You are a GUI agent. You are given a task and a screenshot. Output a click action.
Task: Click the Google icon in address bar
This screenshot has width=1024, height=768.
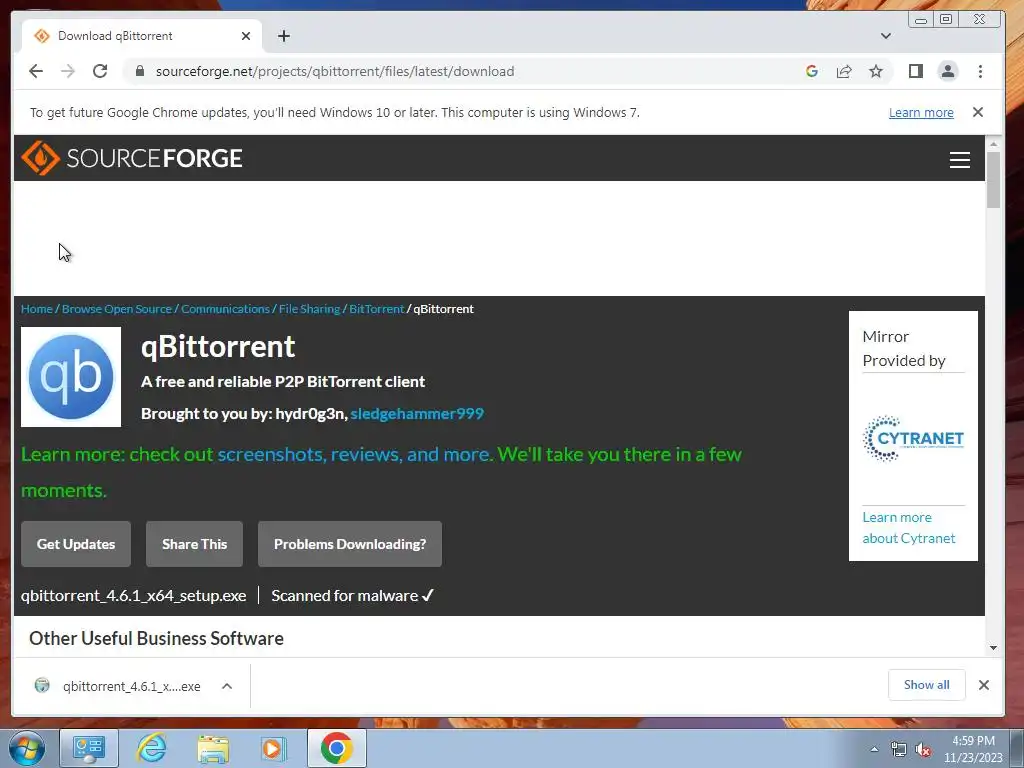point(812,71)
